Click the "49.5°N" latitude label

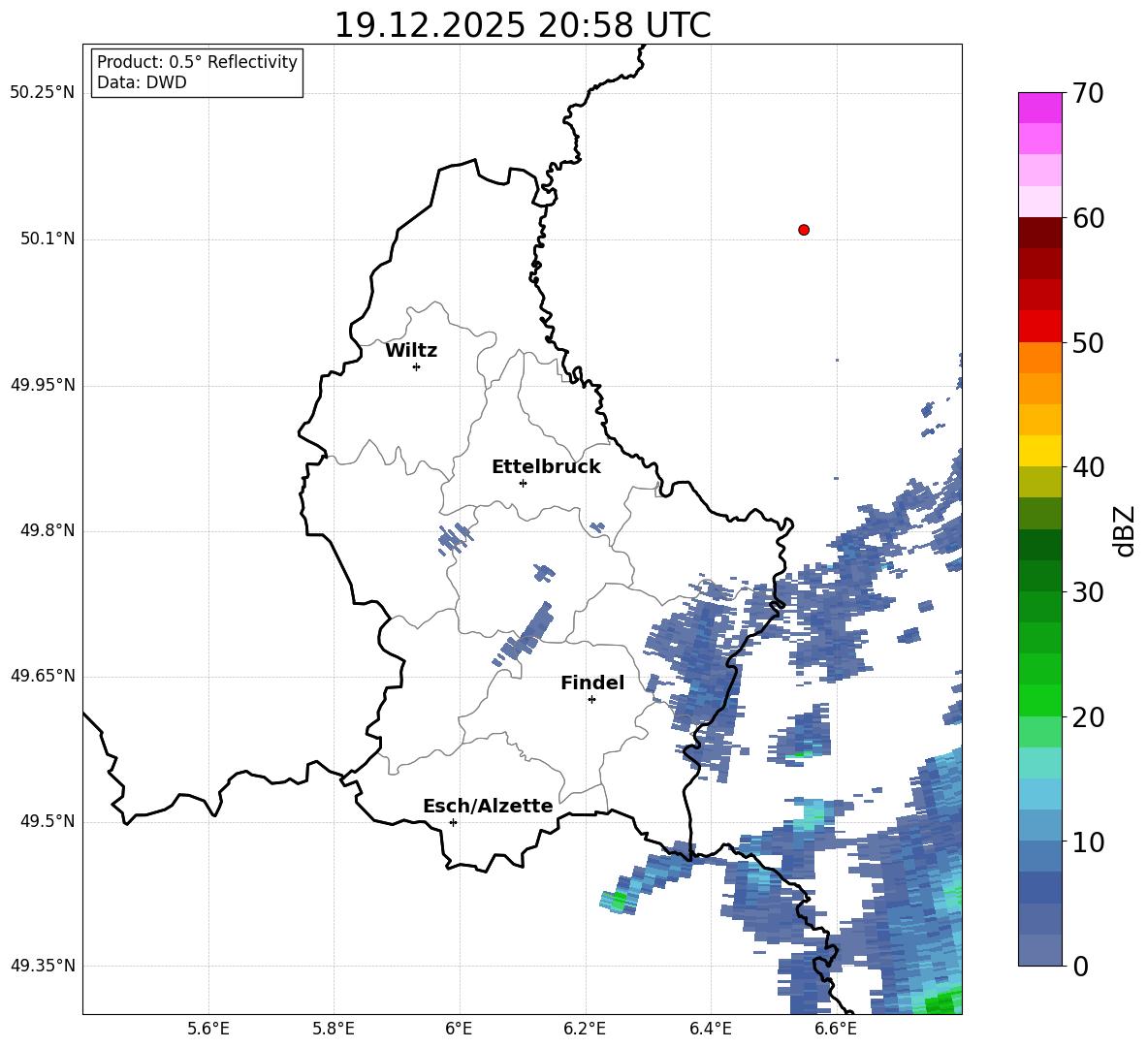(48, 821)
